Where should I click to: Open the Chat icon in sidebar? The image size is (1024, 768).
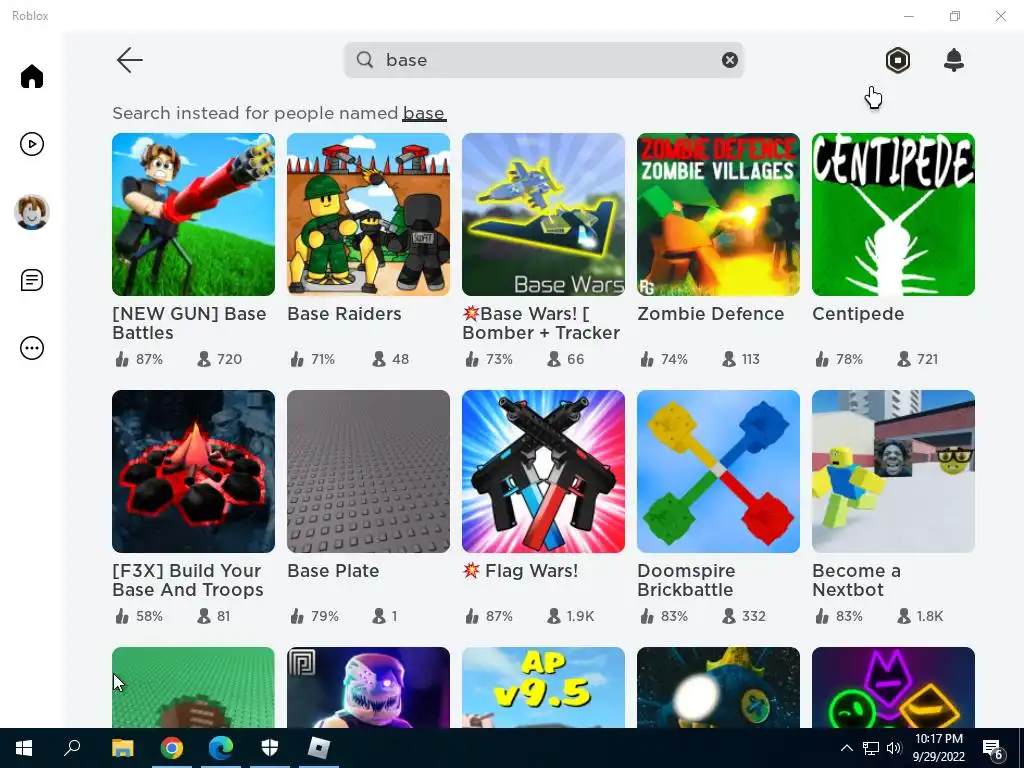(31, 280)
